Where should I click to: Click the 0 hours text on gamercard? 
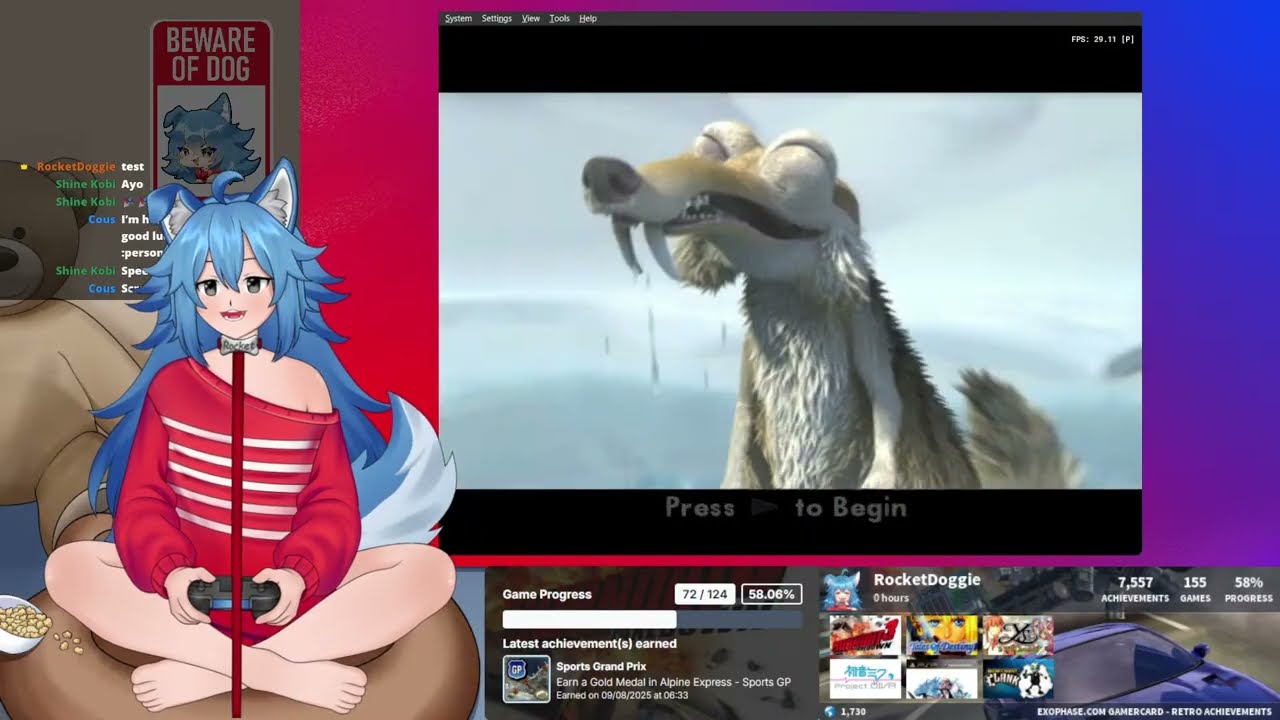891,598
